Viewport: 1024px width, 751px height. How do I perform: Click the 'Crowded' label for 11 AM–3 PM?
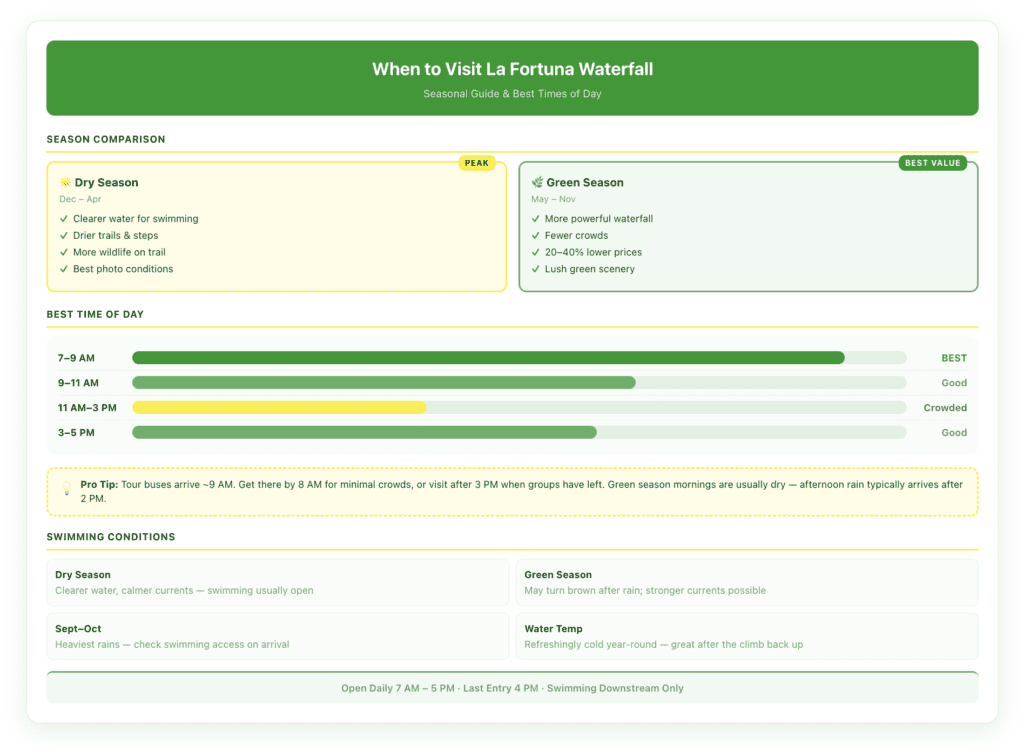(947, 407)
